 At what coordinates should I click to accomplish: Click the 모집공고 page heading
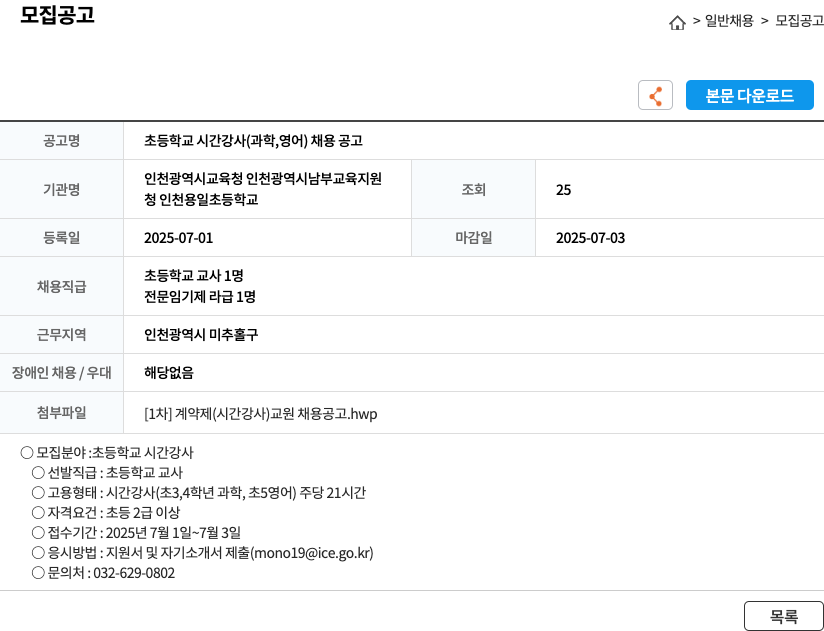57,15
